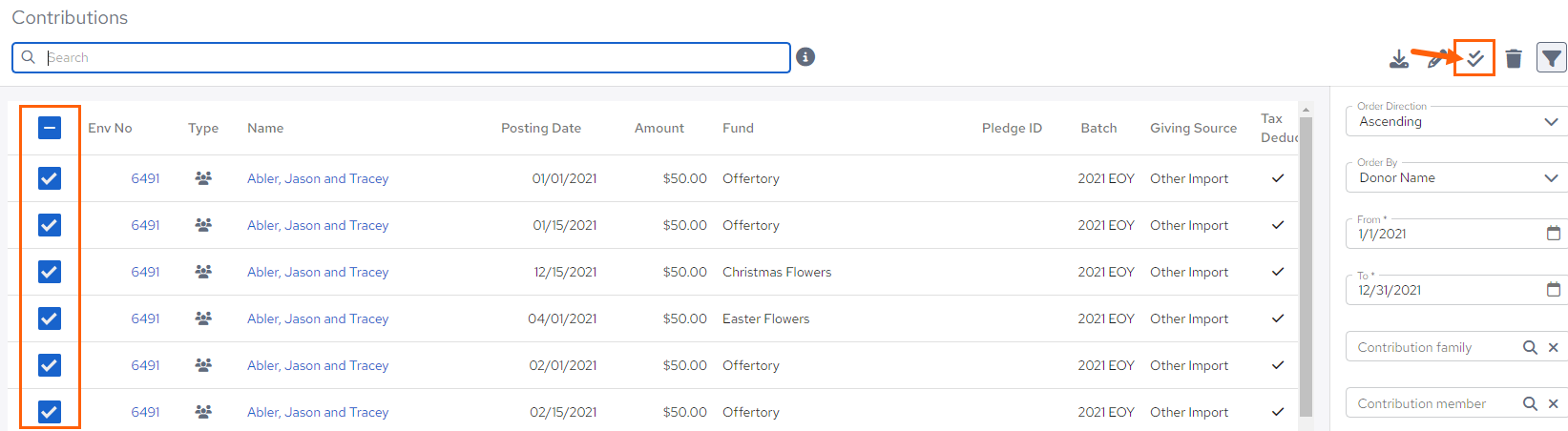Open the filter funnel icon
Image resolution: width=1568 pixels, height=431 pixels.
1552,58
